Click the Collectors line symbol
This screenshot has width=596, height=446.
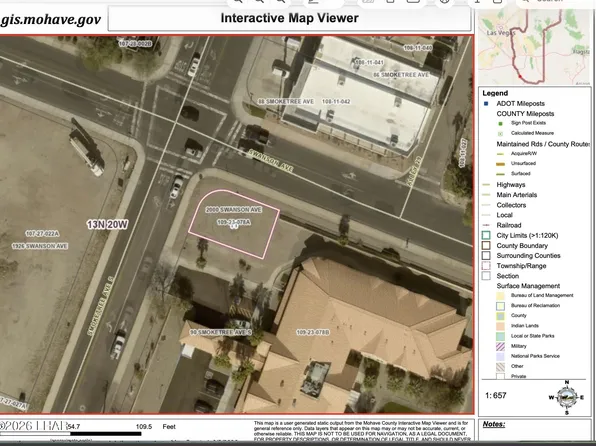pyautogui.click(x=486, y=205)
